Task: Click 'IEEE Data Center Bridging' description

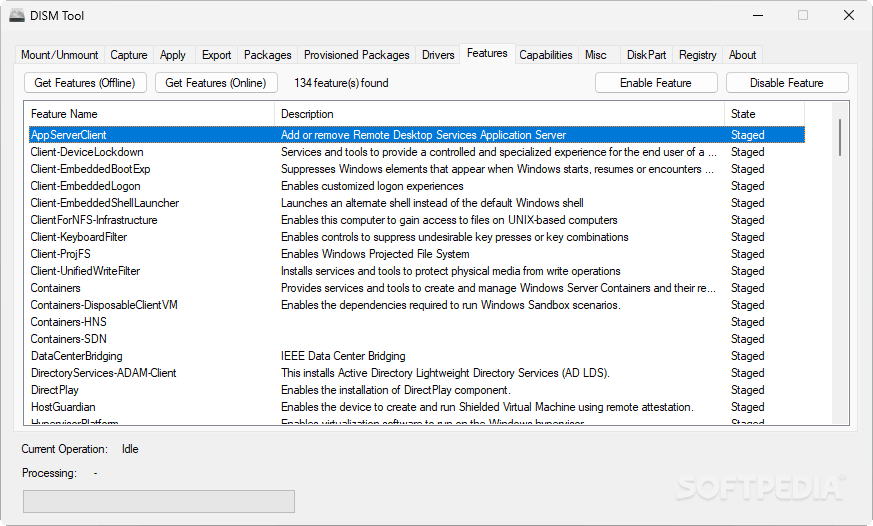Action: [x=343, y=356]
